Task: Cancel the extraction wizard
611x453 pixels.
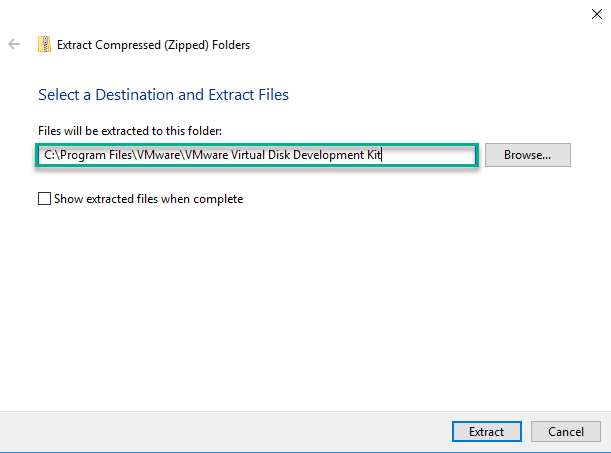Action: (566, 432)
